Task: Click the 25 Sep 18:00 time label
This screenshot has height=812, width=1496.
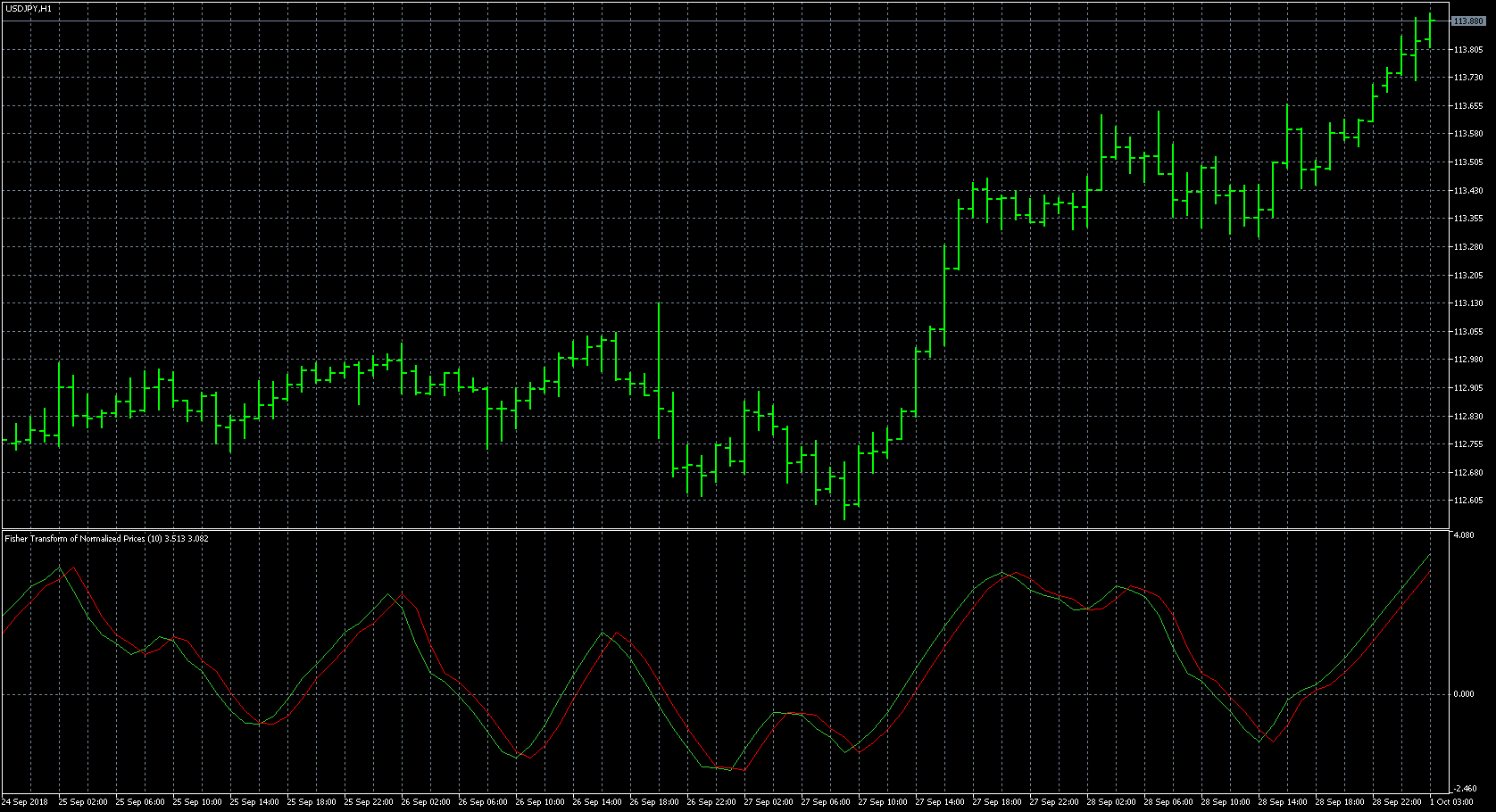Action: coord(312,802)
